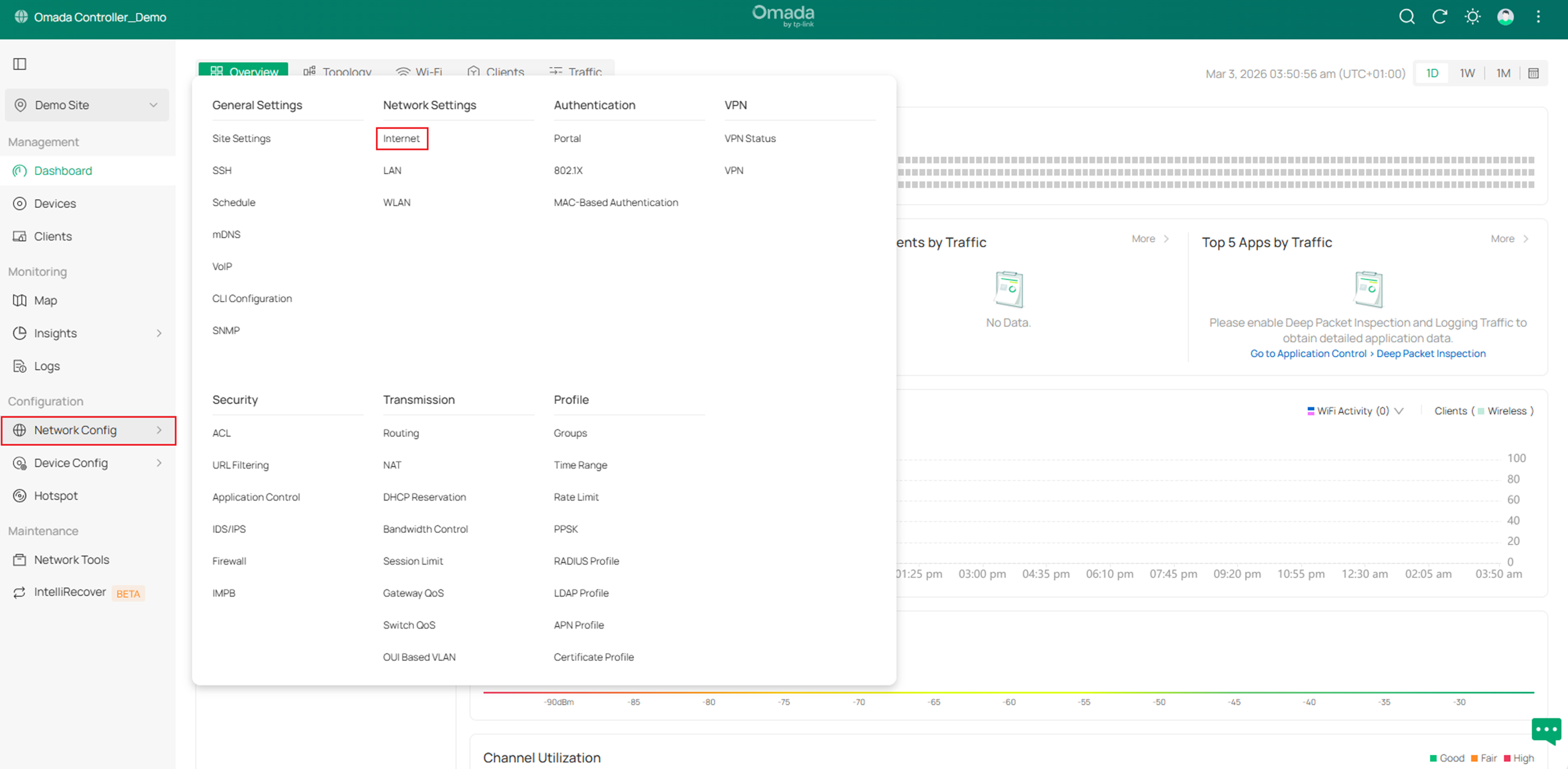Open the user account avatar menu
The image size is (1568, 769).
click(x=1505, y=16)
